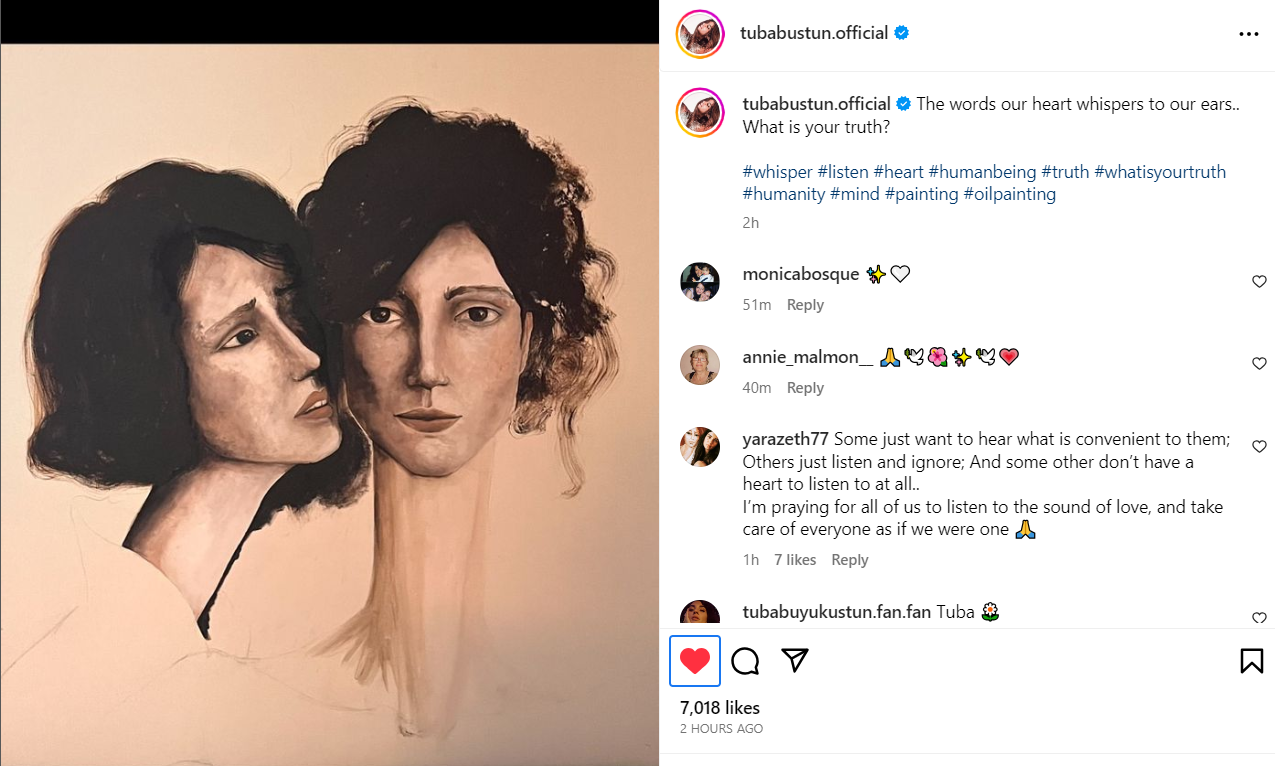Viewport: 1275px width, 766px height.
Task: Reply to yarazeth77's comment
Action: click(850, 560)
